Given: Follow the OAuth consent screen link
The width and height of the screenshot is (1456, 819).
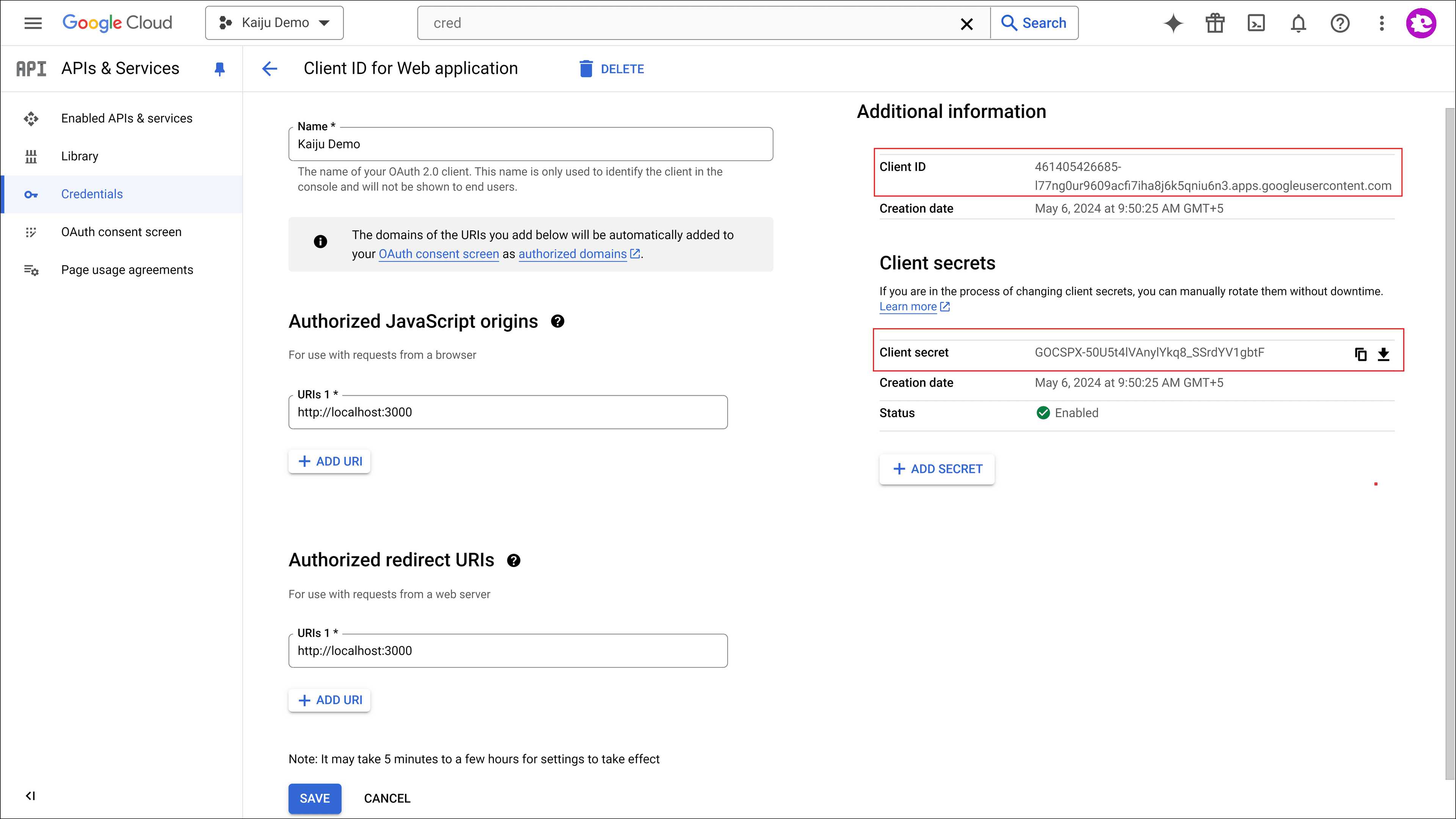Looking at the screenshot, I should tap(439, 254).
